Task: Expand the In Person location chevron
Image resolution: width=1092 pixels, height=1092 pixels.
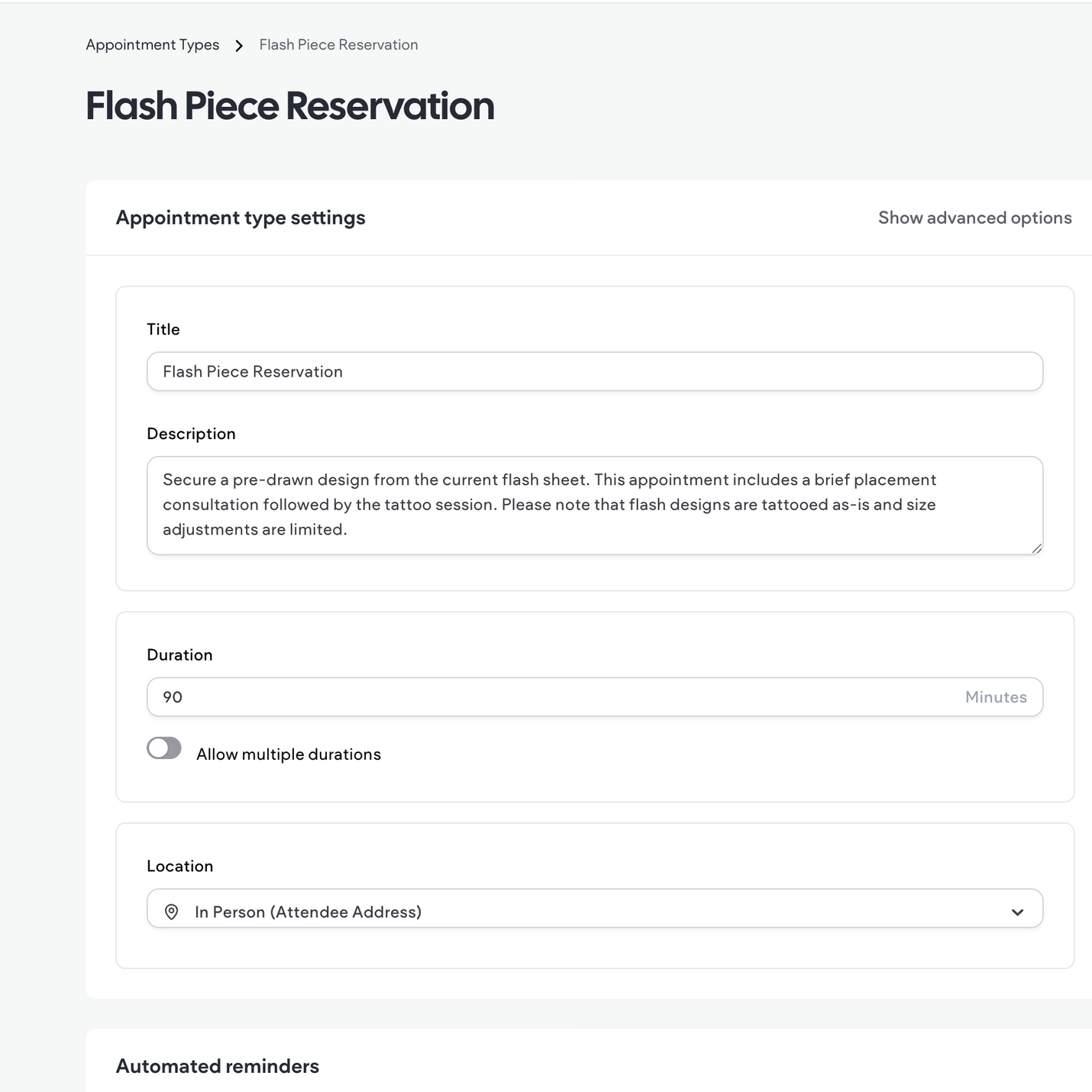Action: tap(1016, 911)
